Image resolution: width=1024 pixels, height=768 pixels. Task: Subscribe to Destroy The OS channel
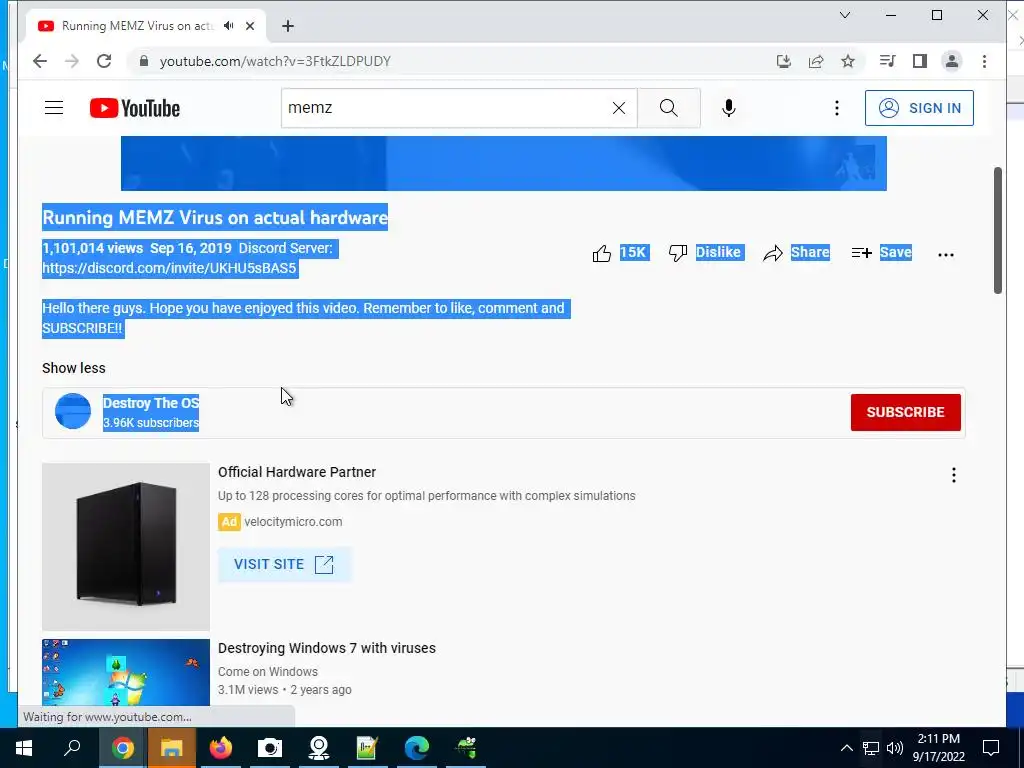click(905, 412)
